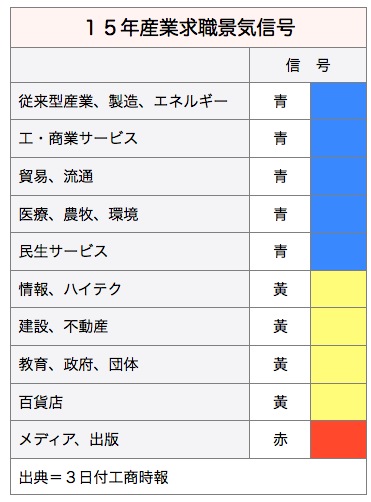Click the blue swatch for 貿易、流通
This screenshot has height=502, width=371.
338,177
